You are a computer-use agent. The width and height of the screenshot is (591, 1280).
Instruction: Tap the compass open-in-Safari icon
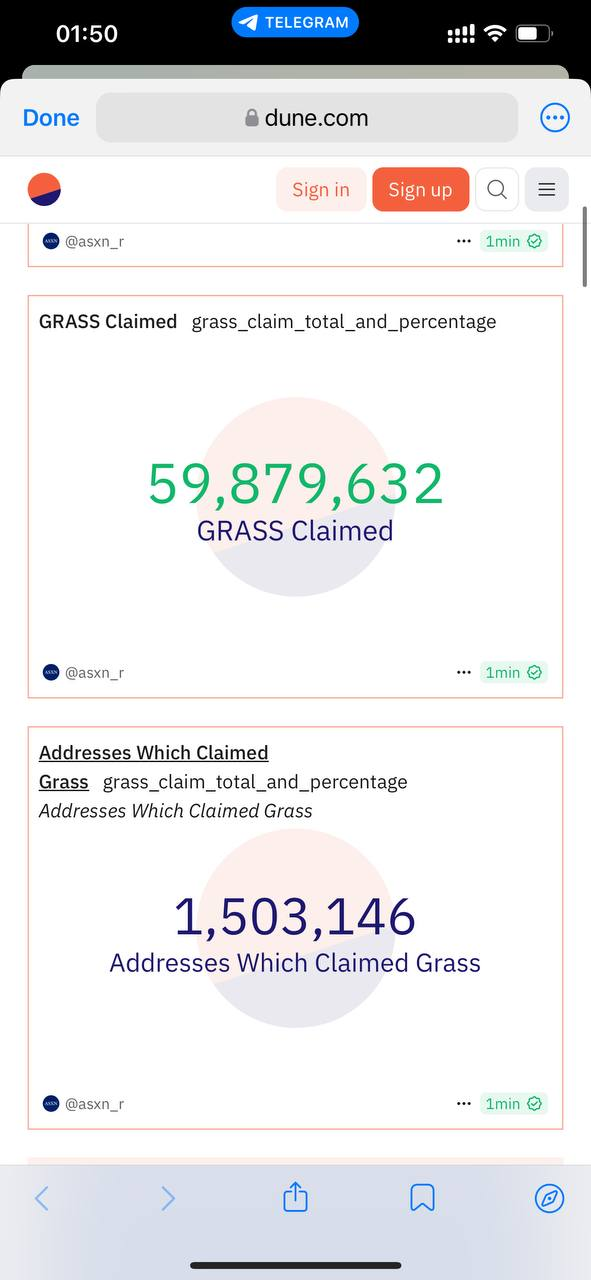[549, 1198]
